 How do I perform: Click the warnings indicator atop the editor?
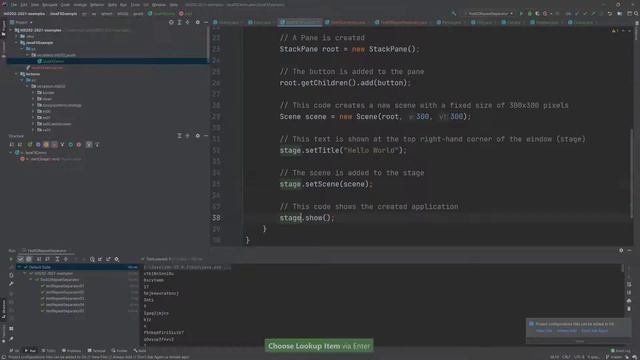(x=615, y=31)
